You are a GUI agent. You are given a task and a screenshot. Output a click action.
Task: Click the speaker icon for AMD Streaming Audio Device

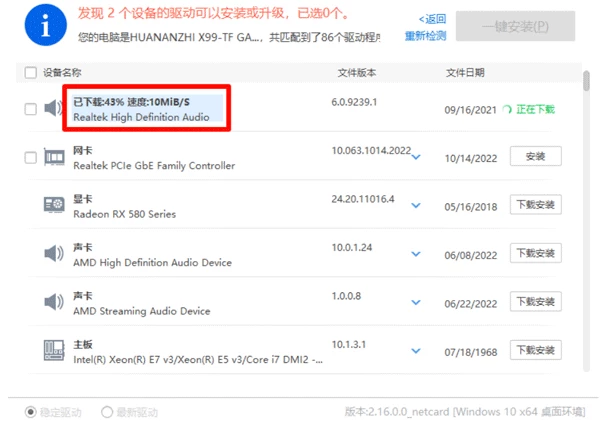pyautogui.click(x=54, y=302)
